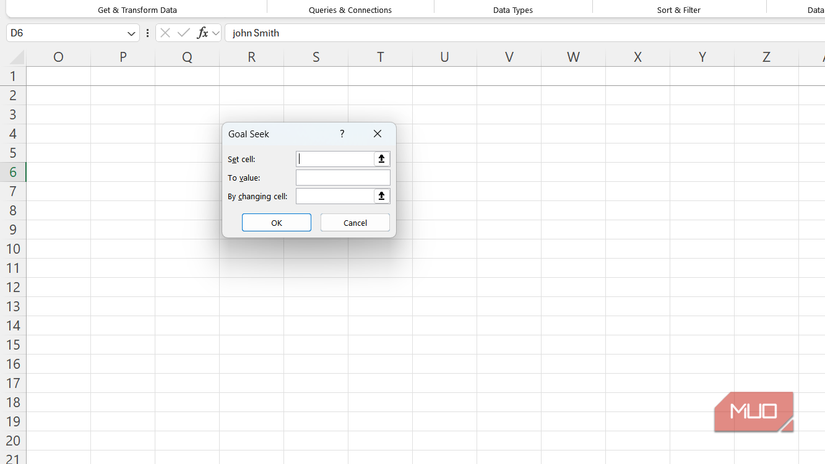Click the Set cell range selector icon
This screenshot has height=464, width=825.
tap(381, 159)
